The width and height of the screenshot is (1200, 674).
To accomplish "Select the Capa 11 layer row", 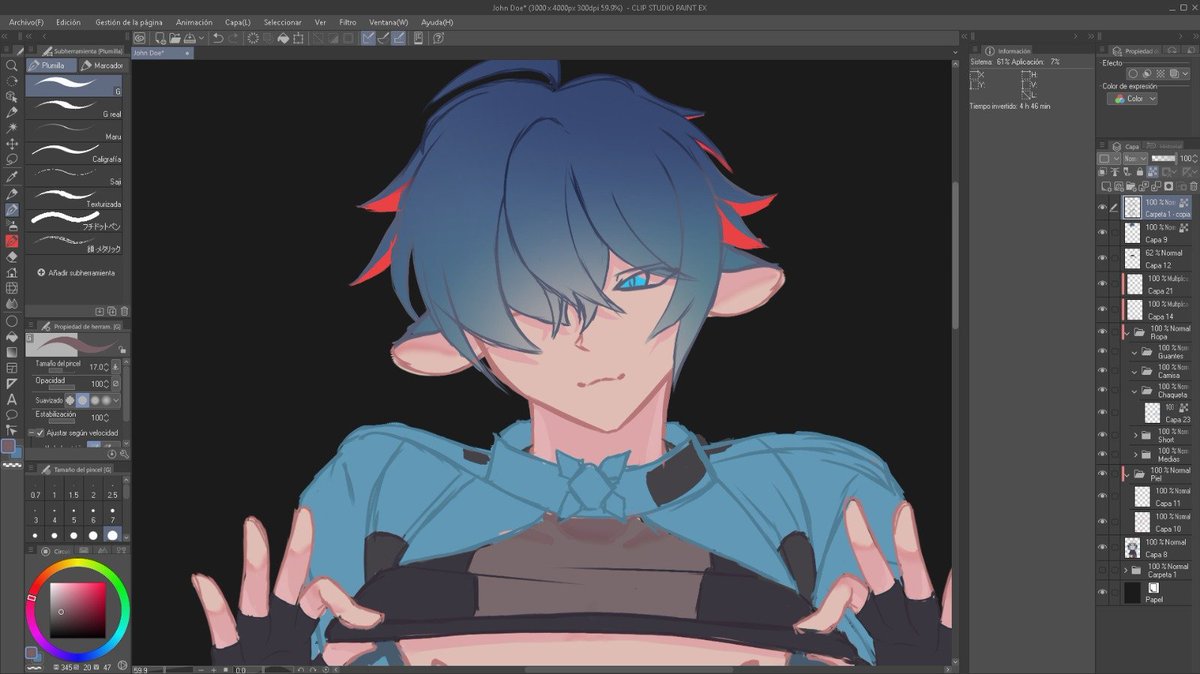I will [1160, 497].
